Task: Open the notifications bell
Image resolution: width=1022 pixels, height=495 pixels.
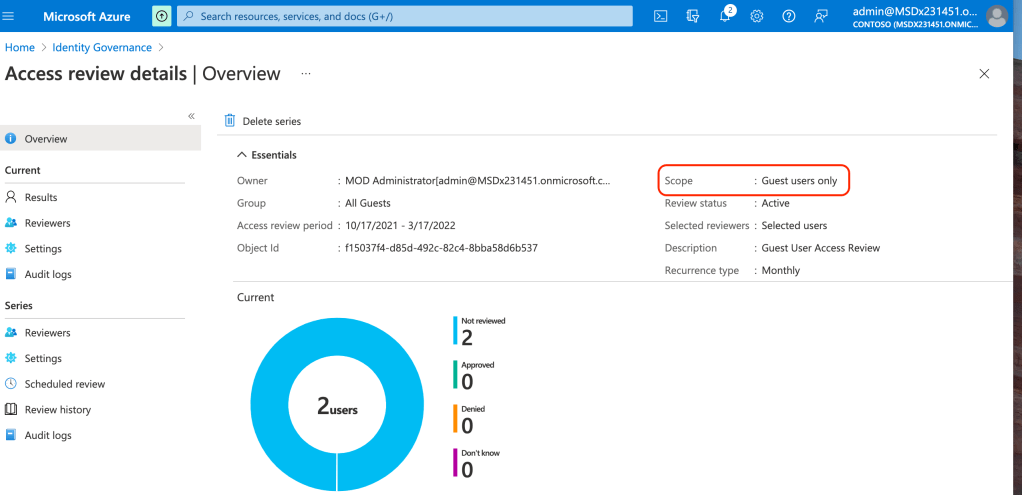Action: tap(725, 16)
